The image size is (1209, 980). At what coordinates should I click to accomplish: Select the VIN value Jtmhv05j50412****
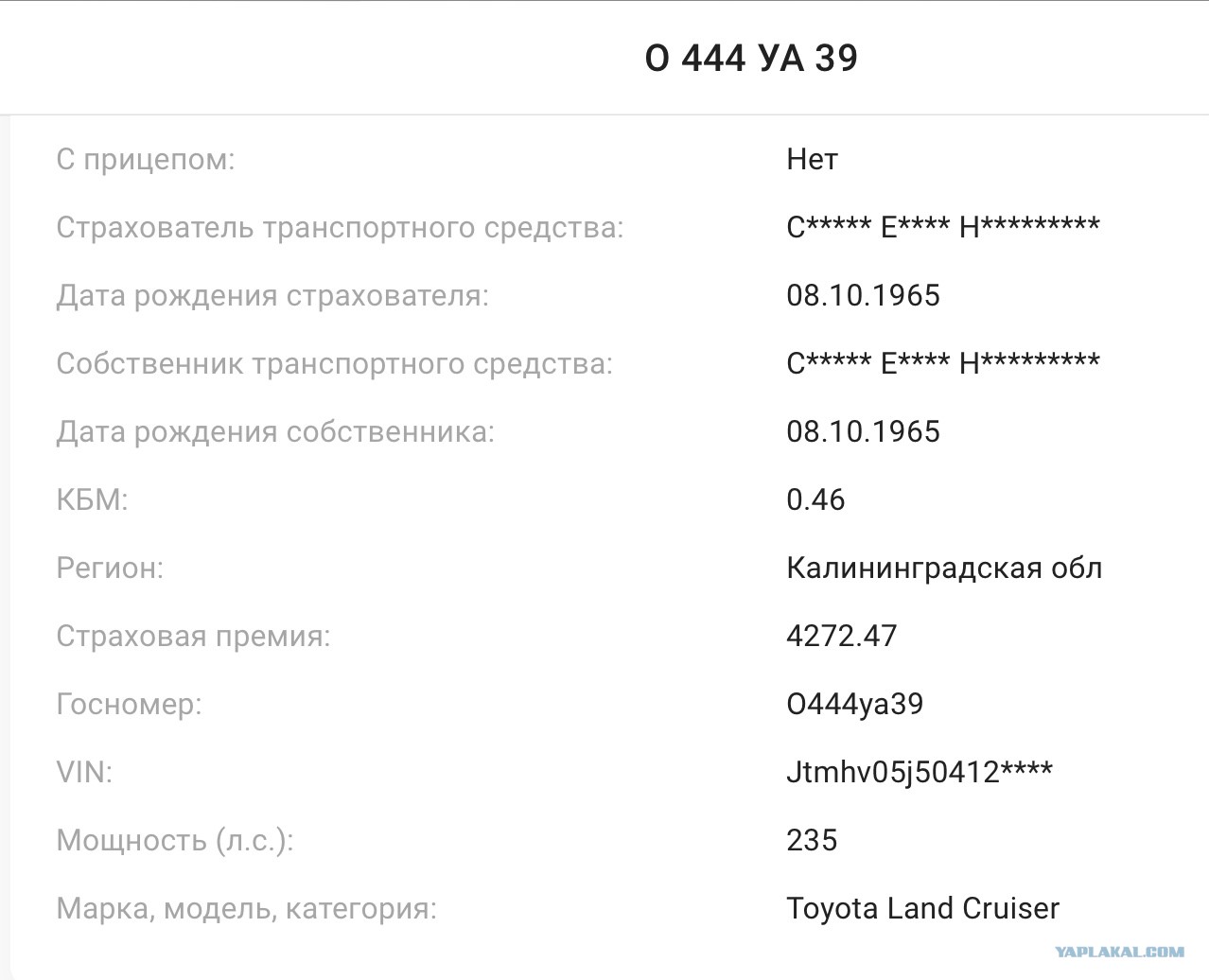click(920, 773)
